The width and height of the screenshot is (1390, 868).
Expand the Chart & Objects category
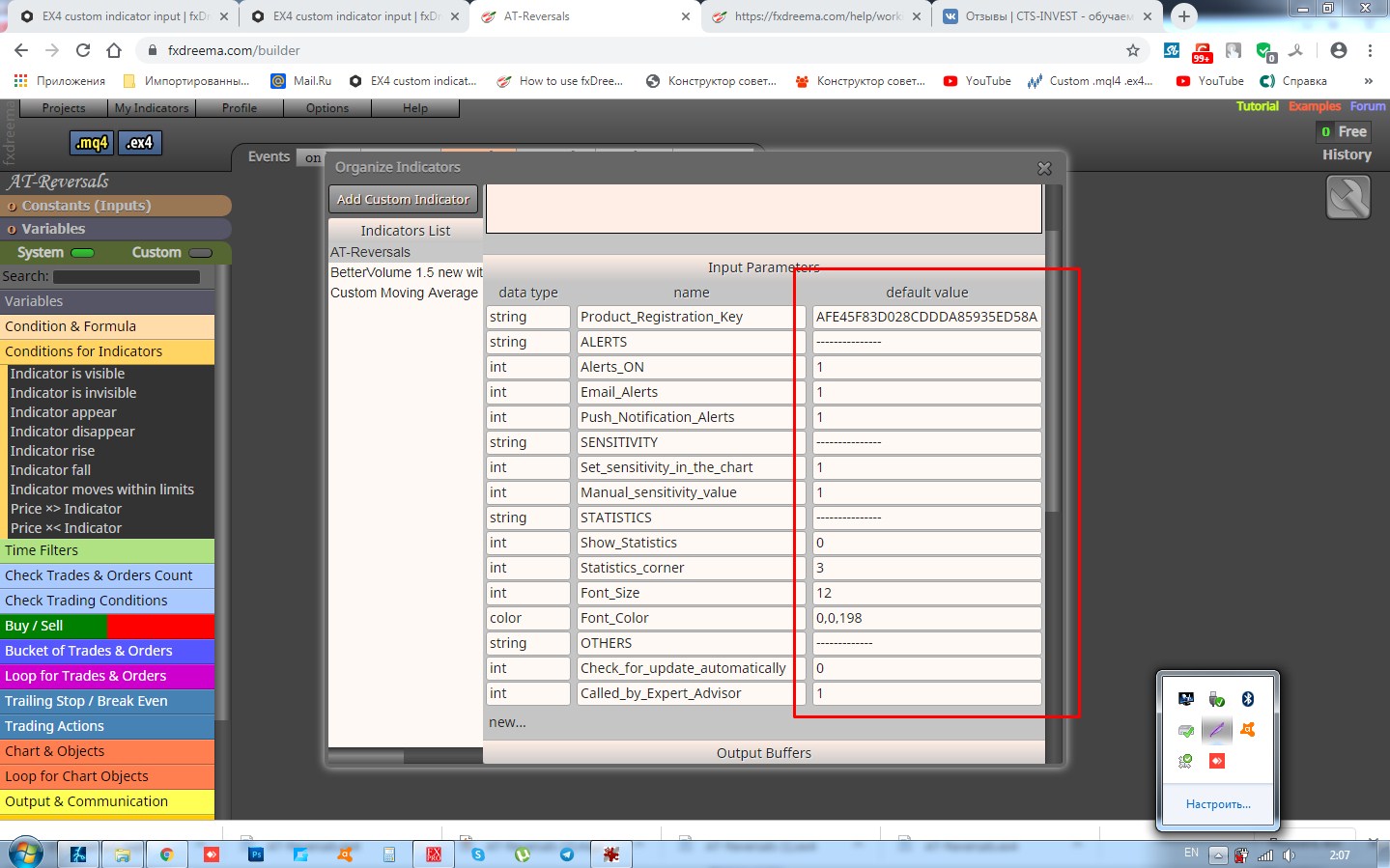[x=107, y=751]
